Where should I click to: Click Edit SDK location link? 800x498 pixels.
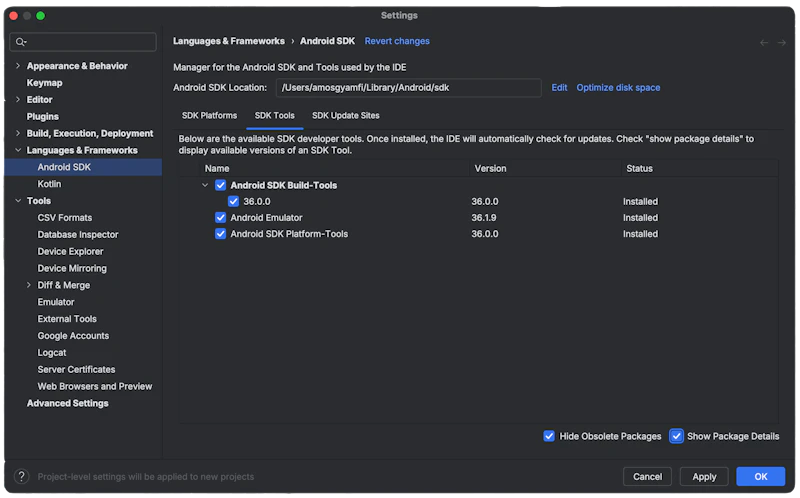(x=559, y=88)
